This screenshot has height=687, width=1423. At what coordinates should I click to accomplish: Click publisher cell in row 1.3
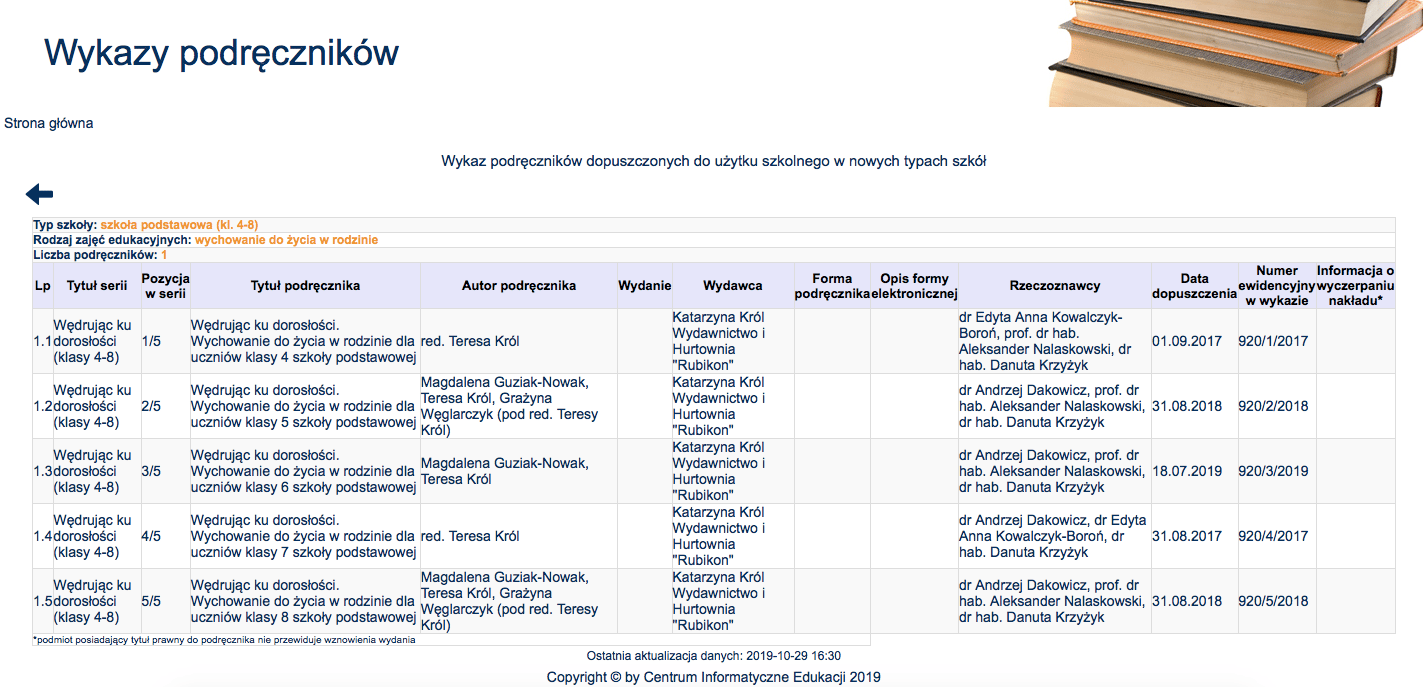733,471
